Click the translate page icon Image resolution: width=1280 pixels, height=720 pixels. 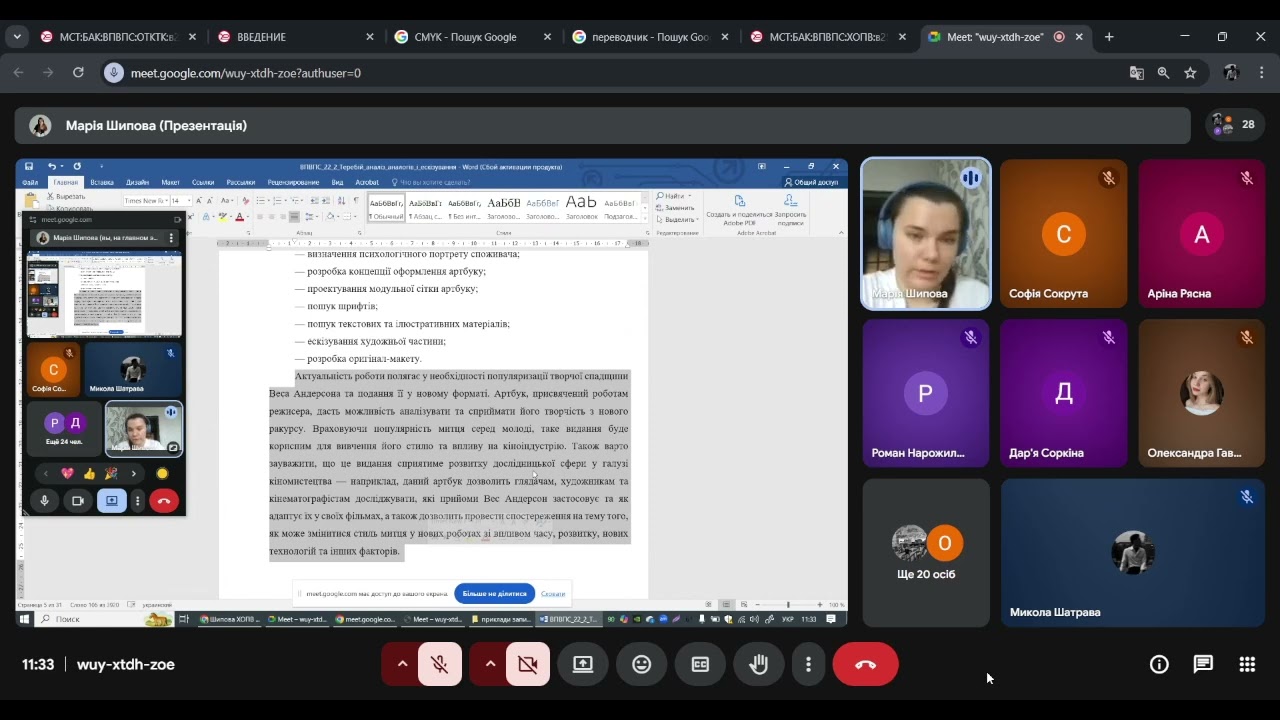coord(1137,73)
